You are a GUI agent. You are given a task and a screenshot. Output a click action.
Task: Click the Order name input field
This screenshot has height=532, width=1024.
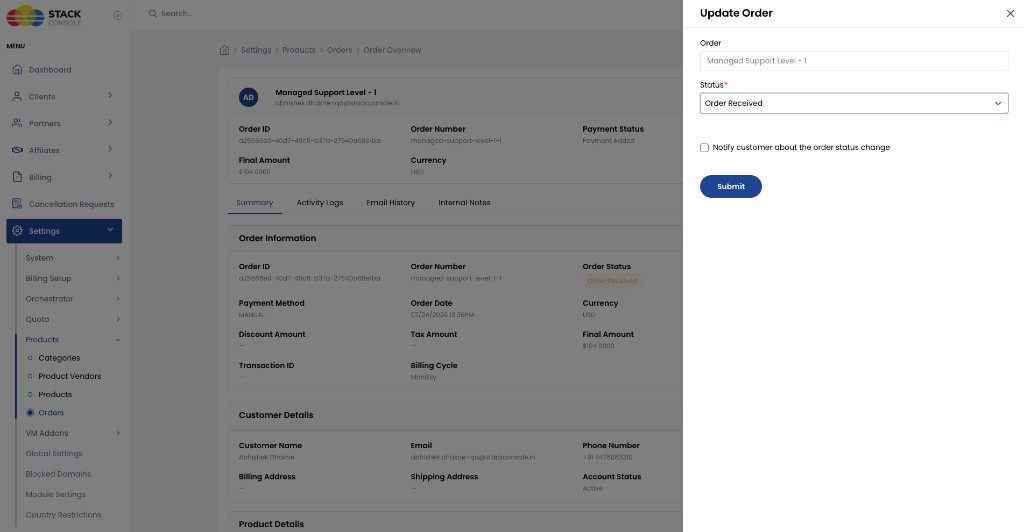(x=854, y=61)
